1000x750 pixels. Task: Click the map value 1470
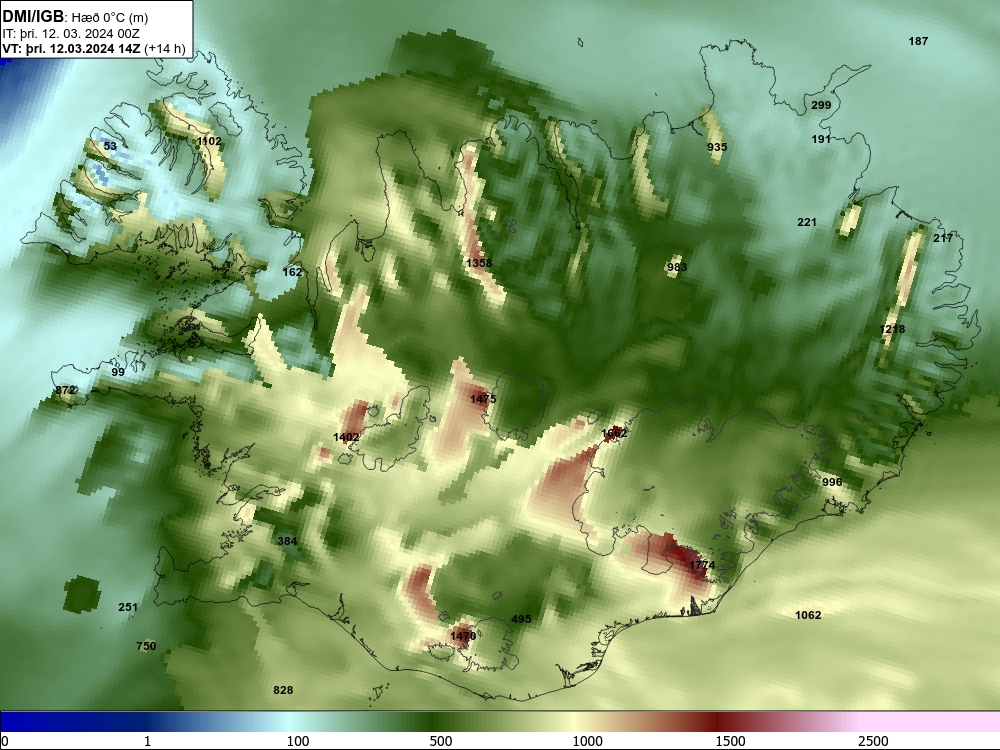(x=463, y=636)
